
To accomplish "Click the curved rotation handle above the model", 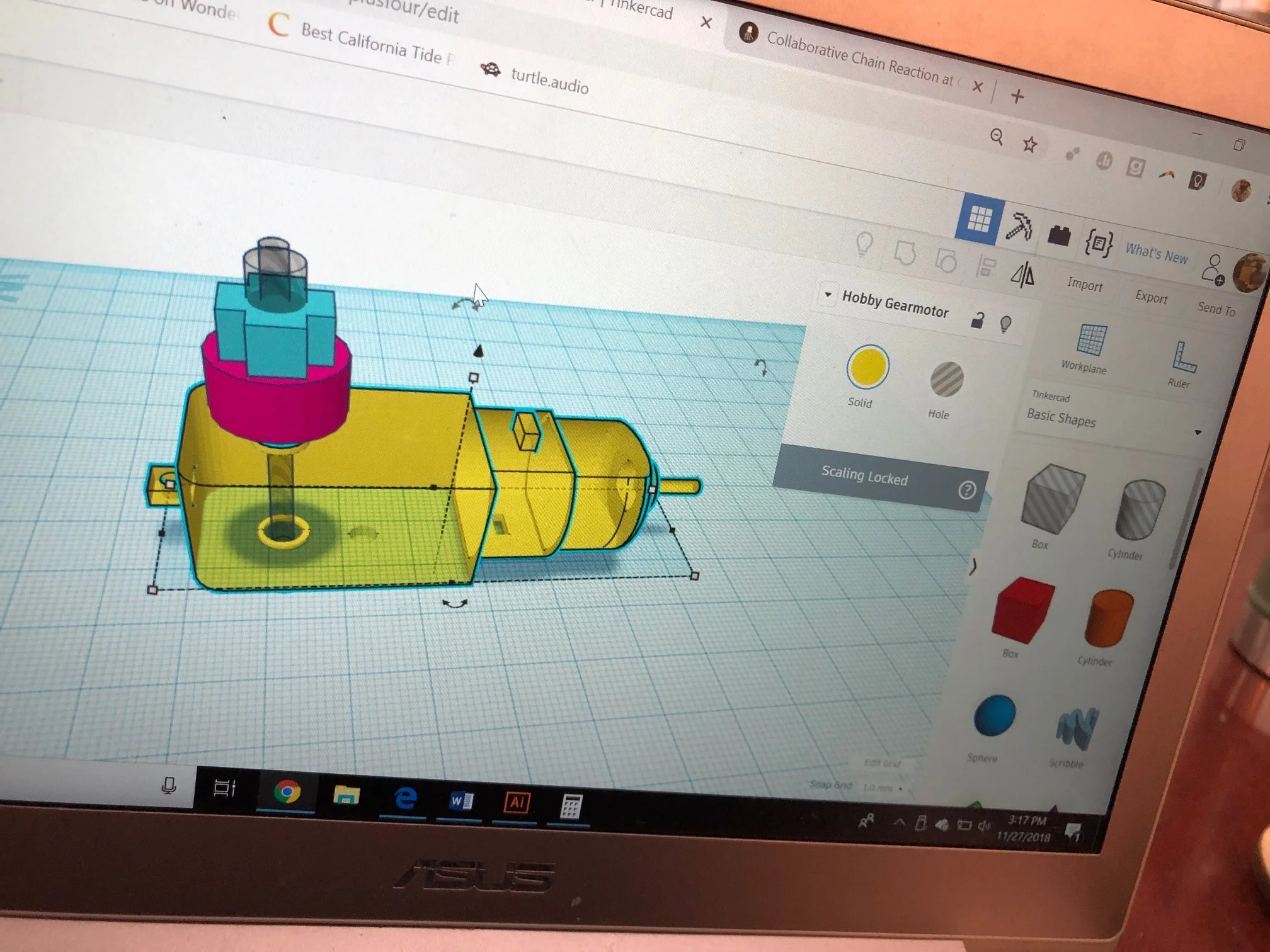I will click(x=465, y=304).
